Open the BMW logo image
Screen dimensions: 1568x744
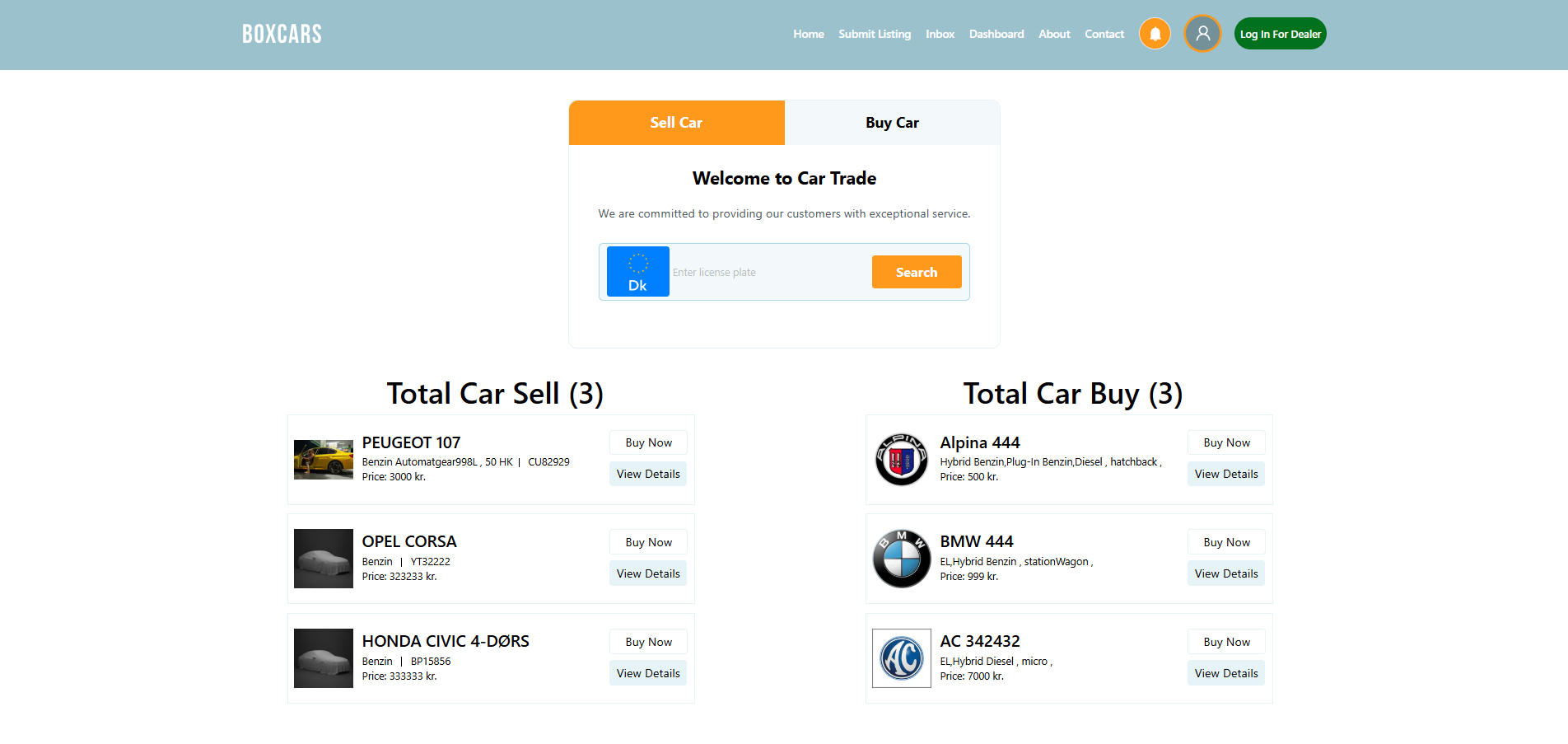click(x=902, y=559)
